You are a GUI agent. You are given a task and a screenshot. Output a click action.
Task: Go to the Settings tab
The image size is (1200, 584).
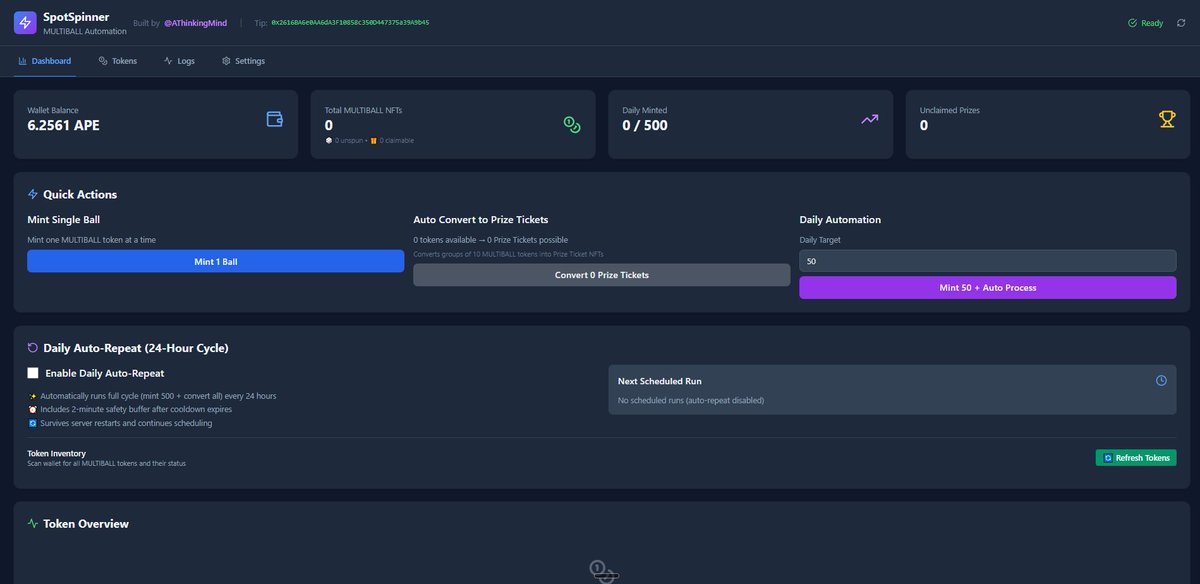(x=243, y=61)
